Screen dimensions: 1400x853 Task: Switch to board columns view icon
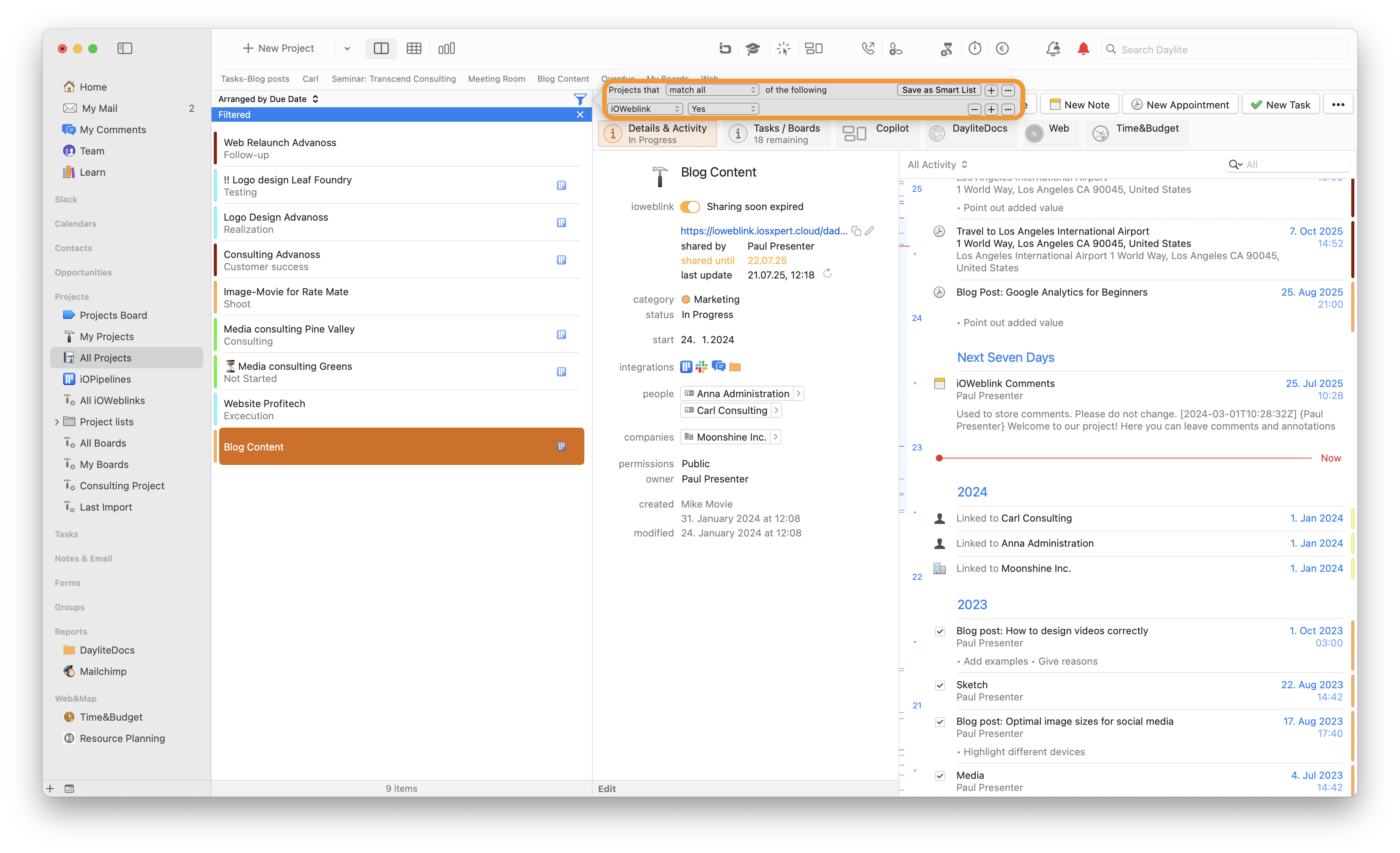pyautogui.click(x=447, y=48)
